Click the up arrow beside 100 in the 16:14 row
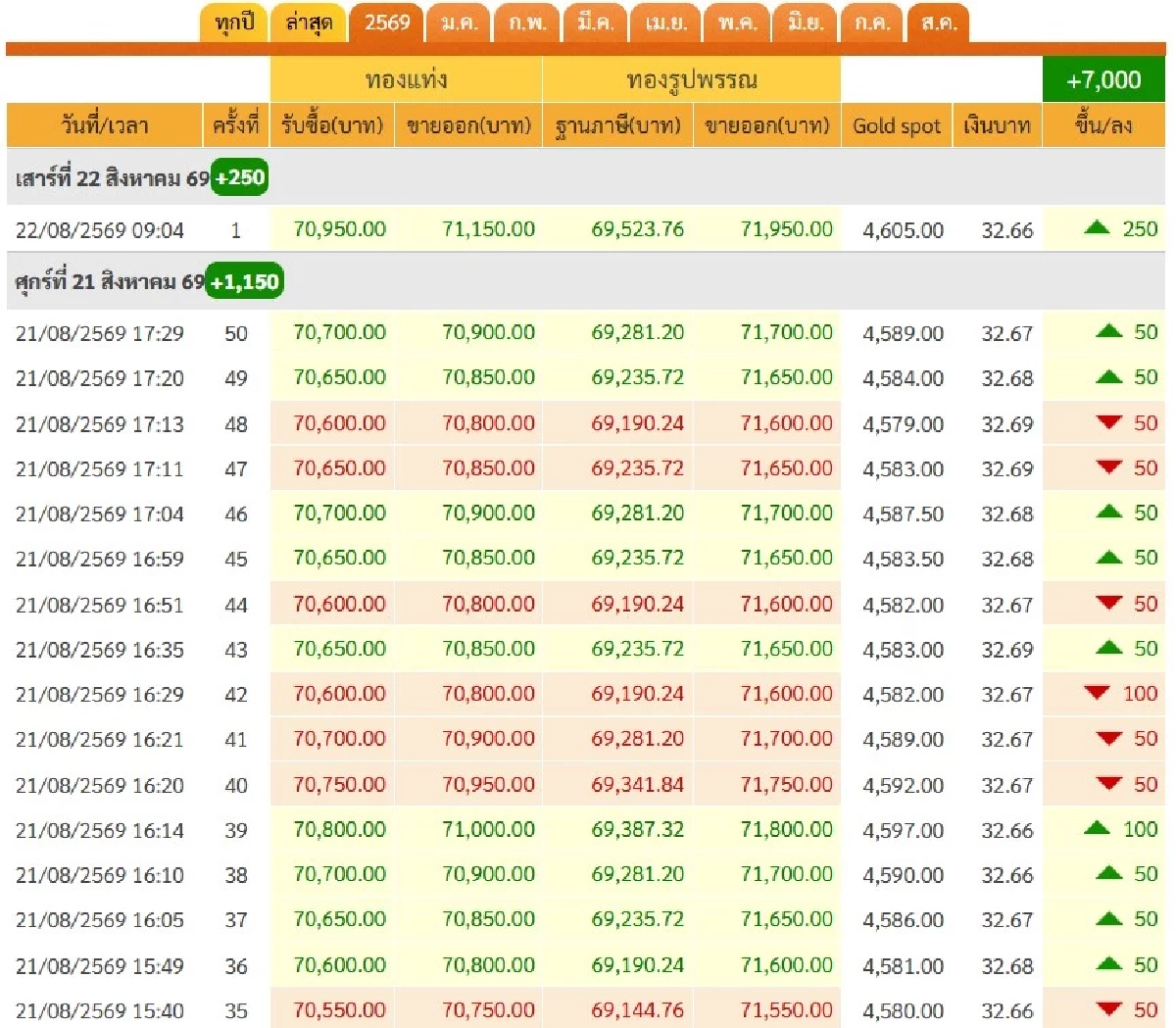The image size is (1176, 1028). click(1097, 829)
